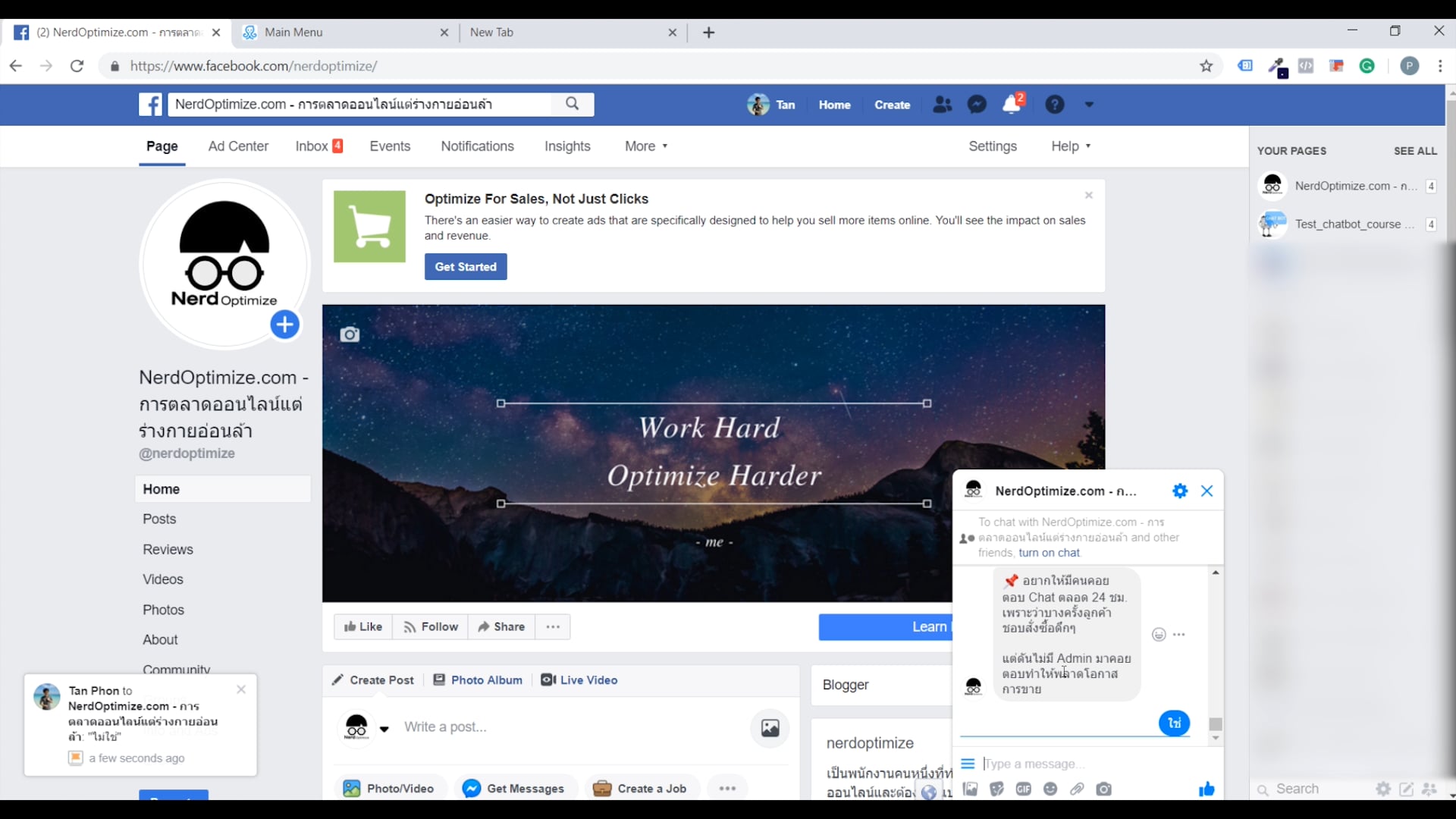Open sticker picker in the chat toolbar
This screenshot has height=819, width=1456.
pyautogui.click(x=997, y=789)
